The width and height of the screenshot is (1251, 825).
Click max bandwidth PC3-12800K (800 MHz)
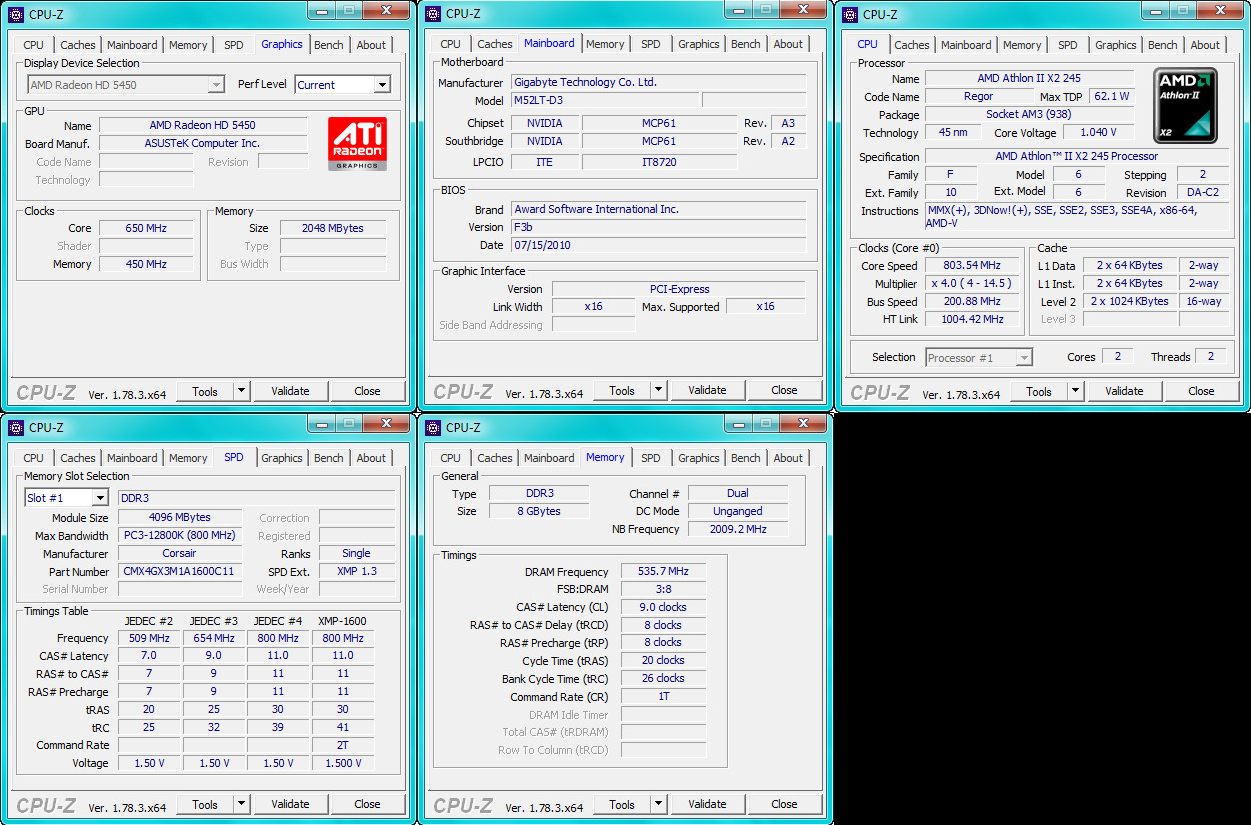[179, 535]
